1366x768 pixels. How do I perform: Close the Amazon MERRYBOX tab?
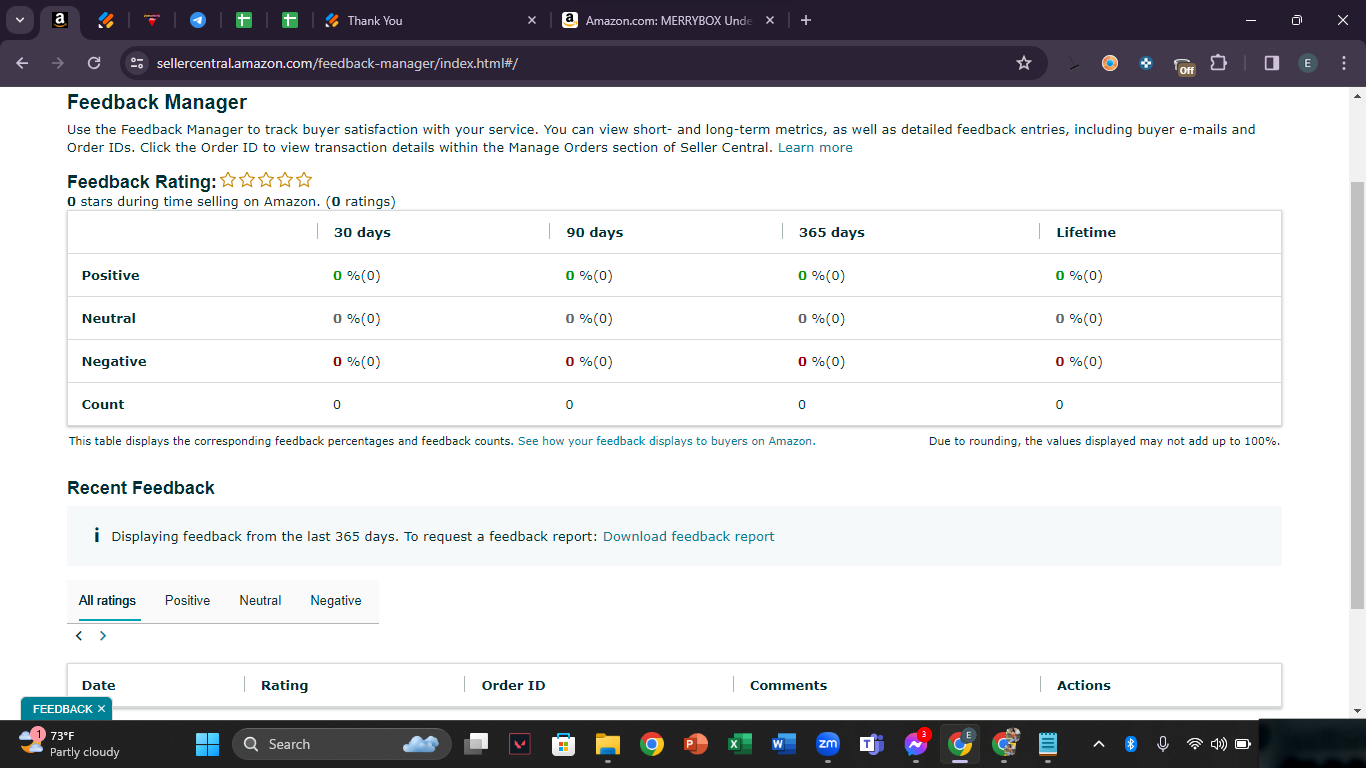(x=769, y=20)
